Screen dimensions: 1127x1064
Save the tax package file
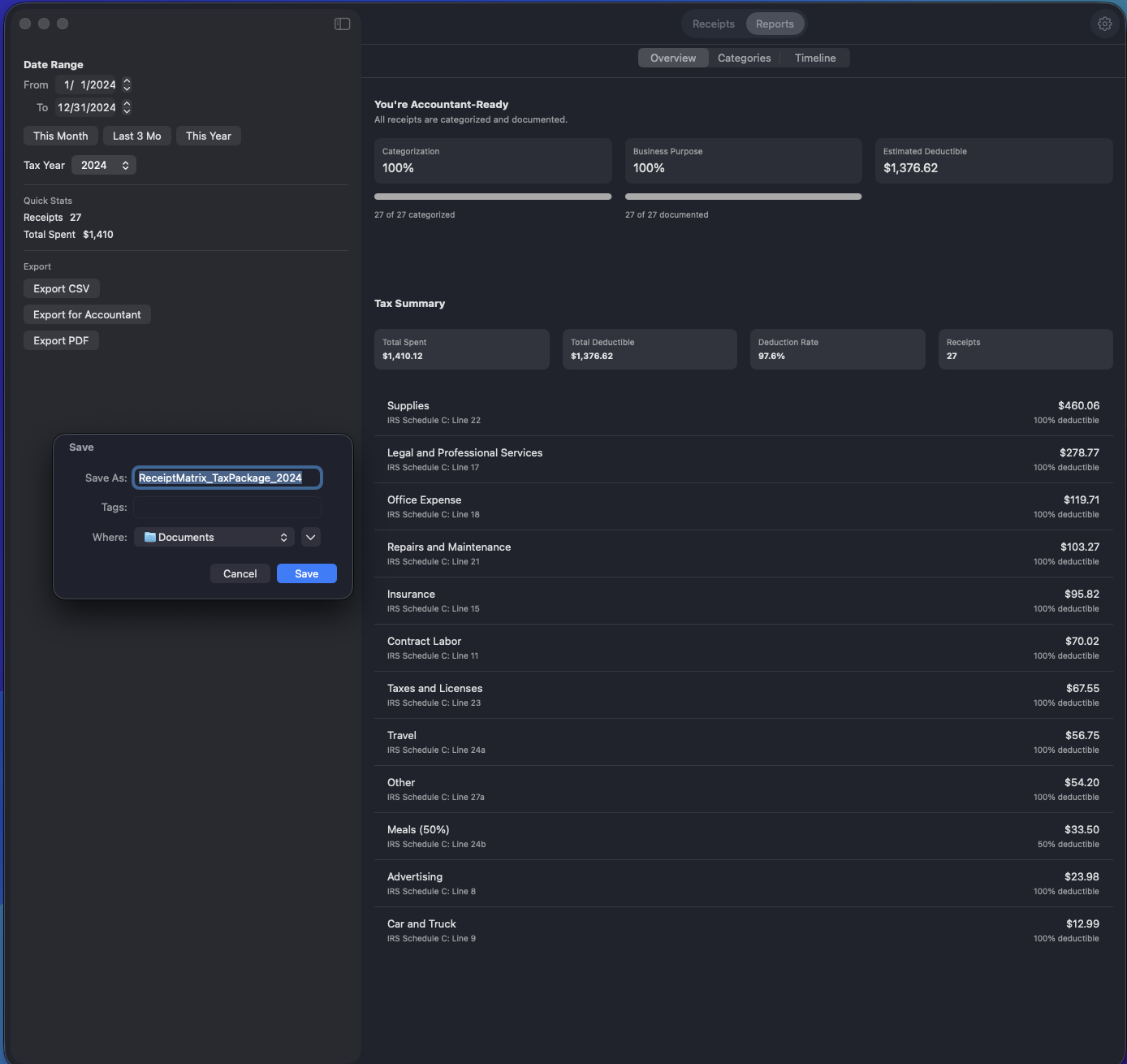[x=306, y=573]
